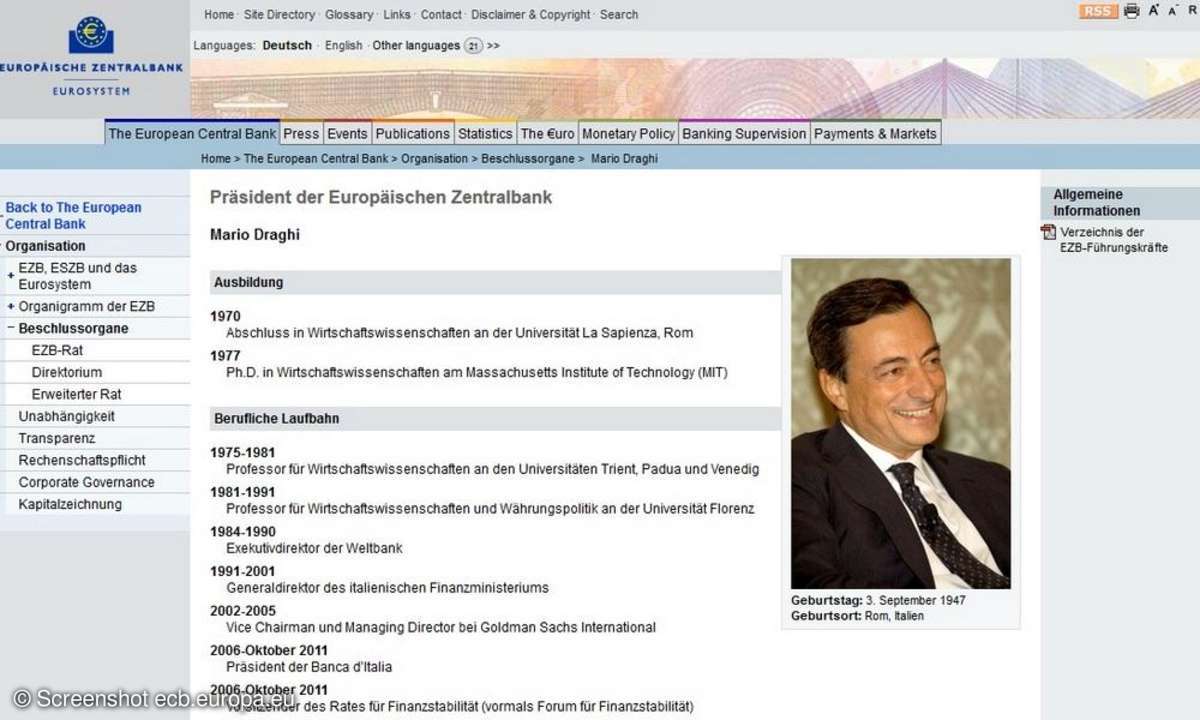The height and width of the screenshot is (720, 1200).
Task: Click the European Central Bank logo
Action: 92,57
